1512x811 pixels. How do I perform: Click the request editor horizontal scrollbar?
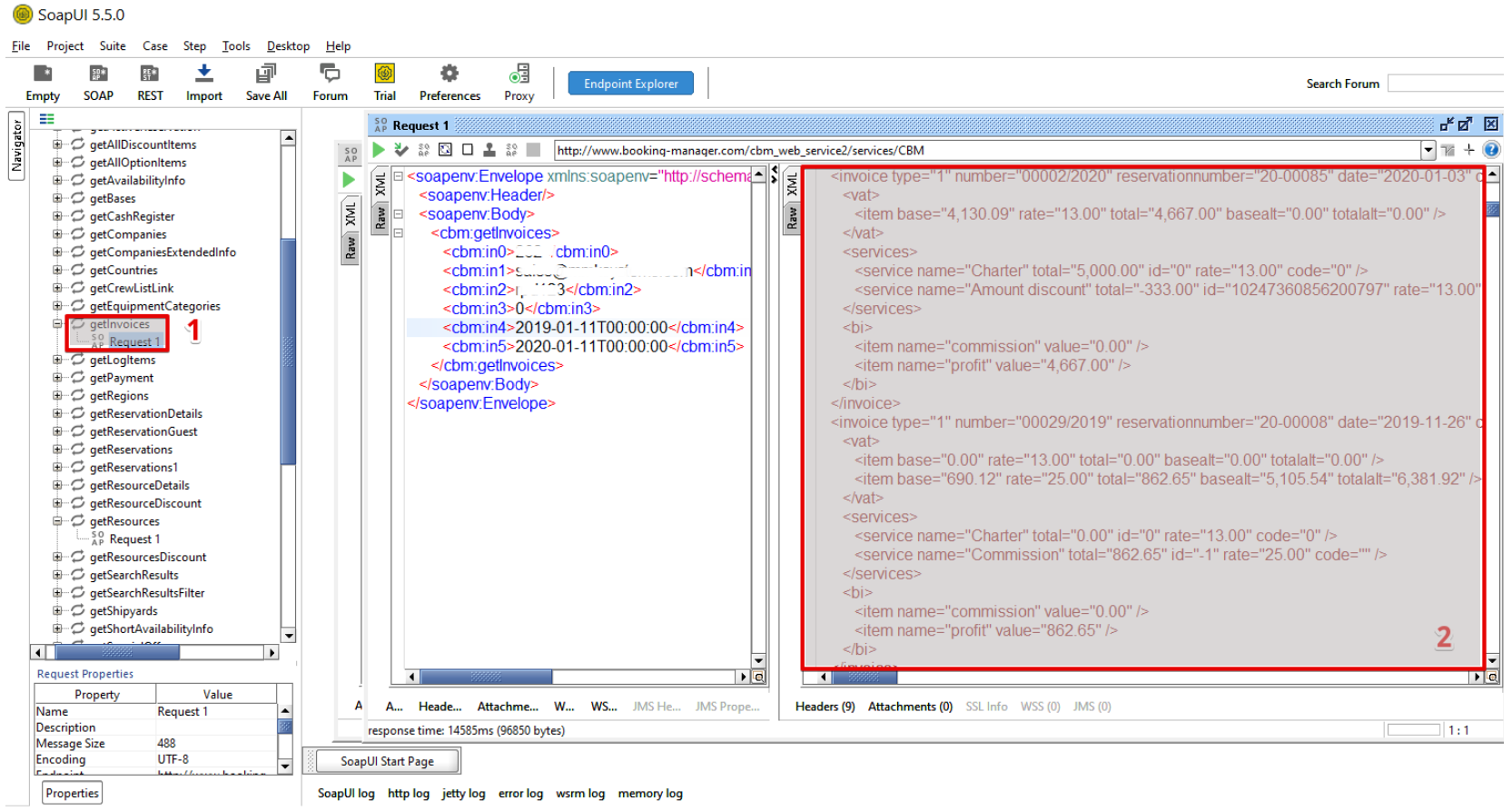578,677
